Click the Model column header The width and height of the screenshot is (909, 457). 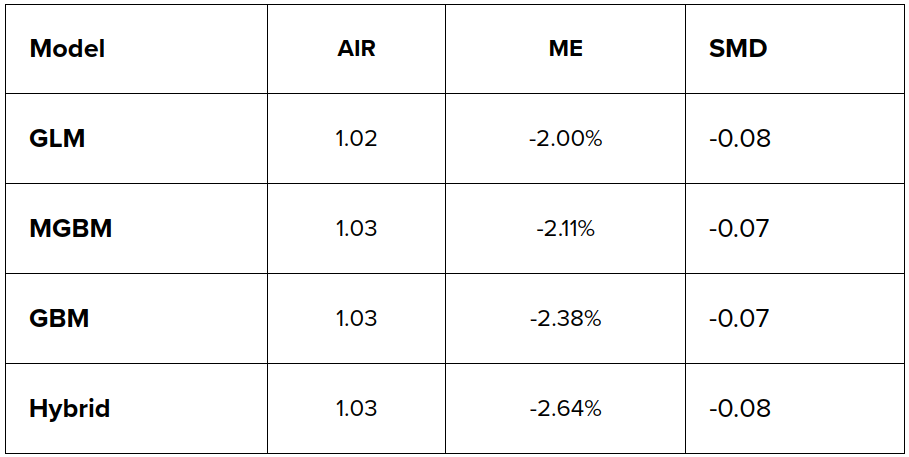coord(67,48)
